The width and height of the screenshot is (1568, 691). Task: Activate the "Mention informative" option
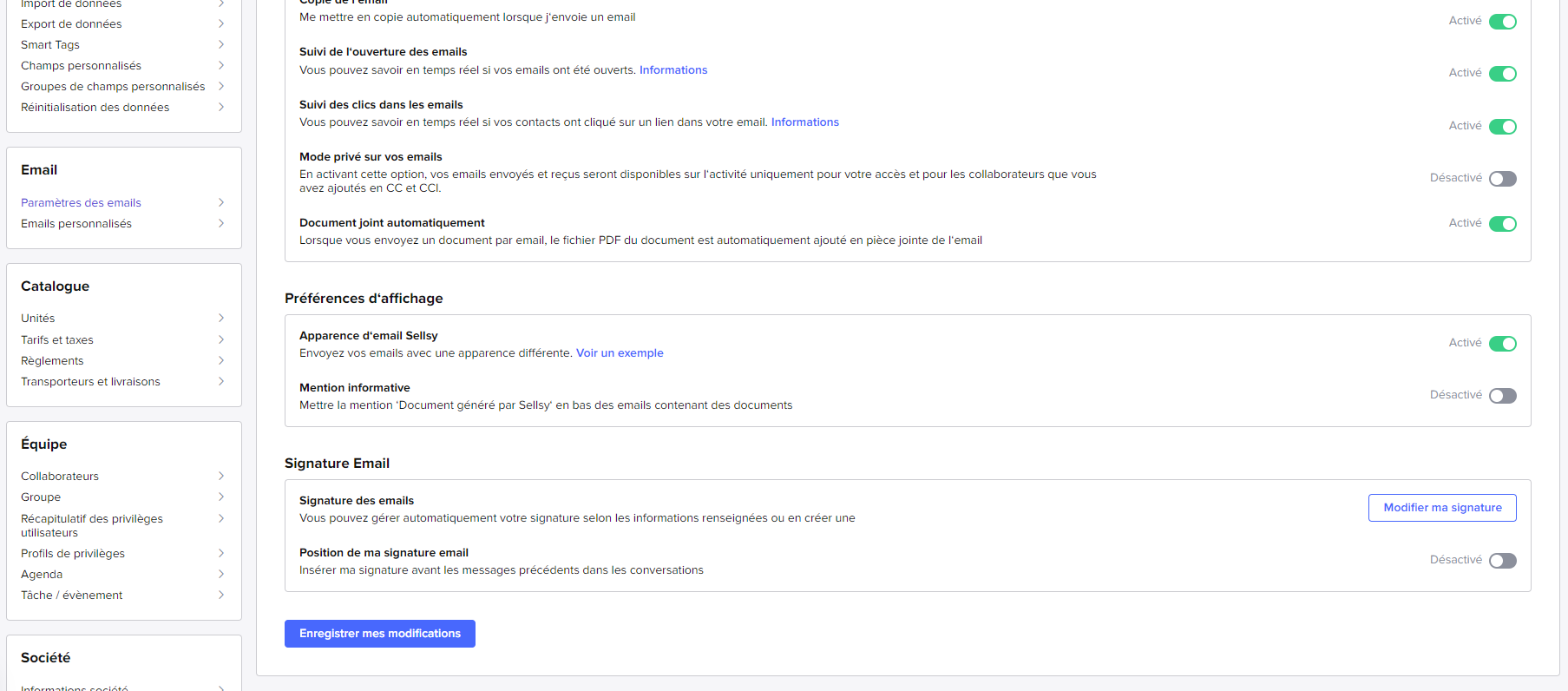pyautogui.click(x=1503, y=395)
